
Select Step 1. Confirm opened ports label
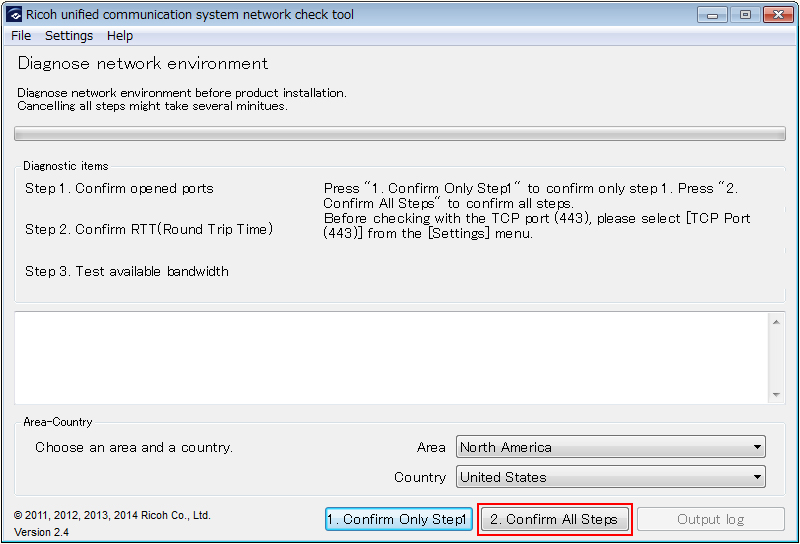pos(119,188)
